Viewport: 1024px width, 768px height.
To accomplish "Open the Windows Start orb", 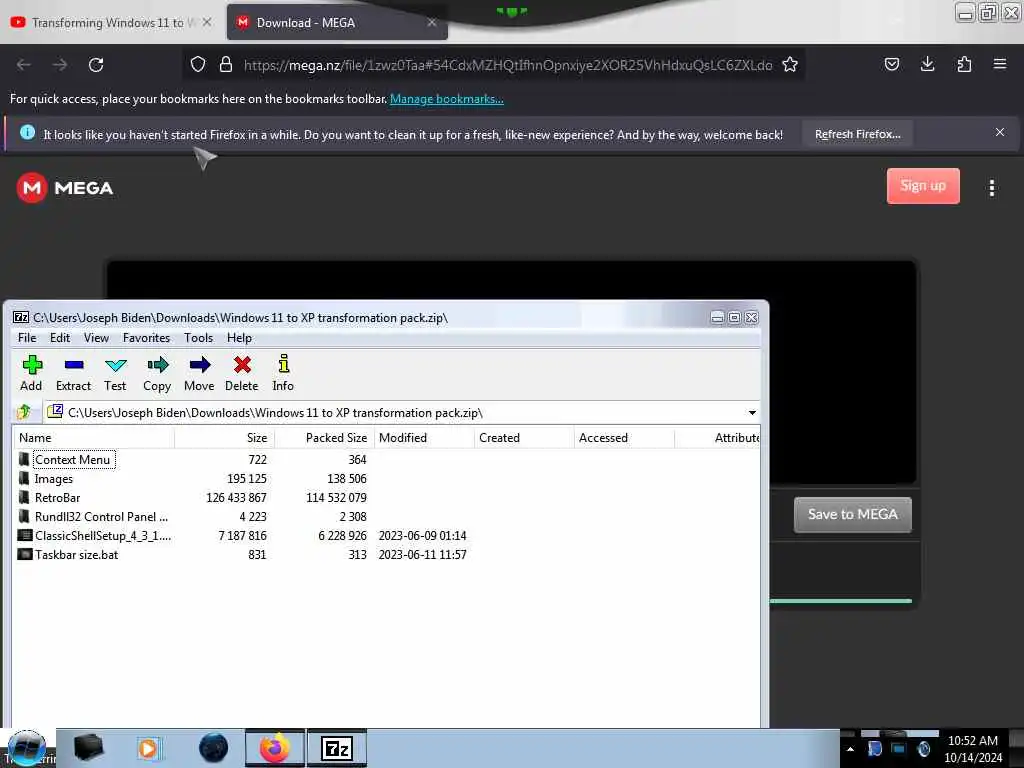I will 27,748.
